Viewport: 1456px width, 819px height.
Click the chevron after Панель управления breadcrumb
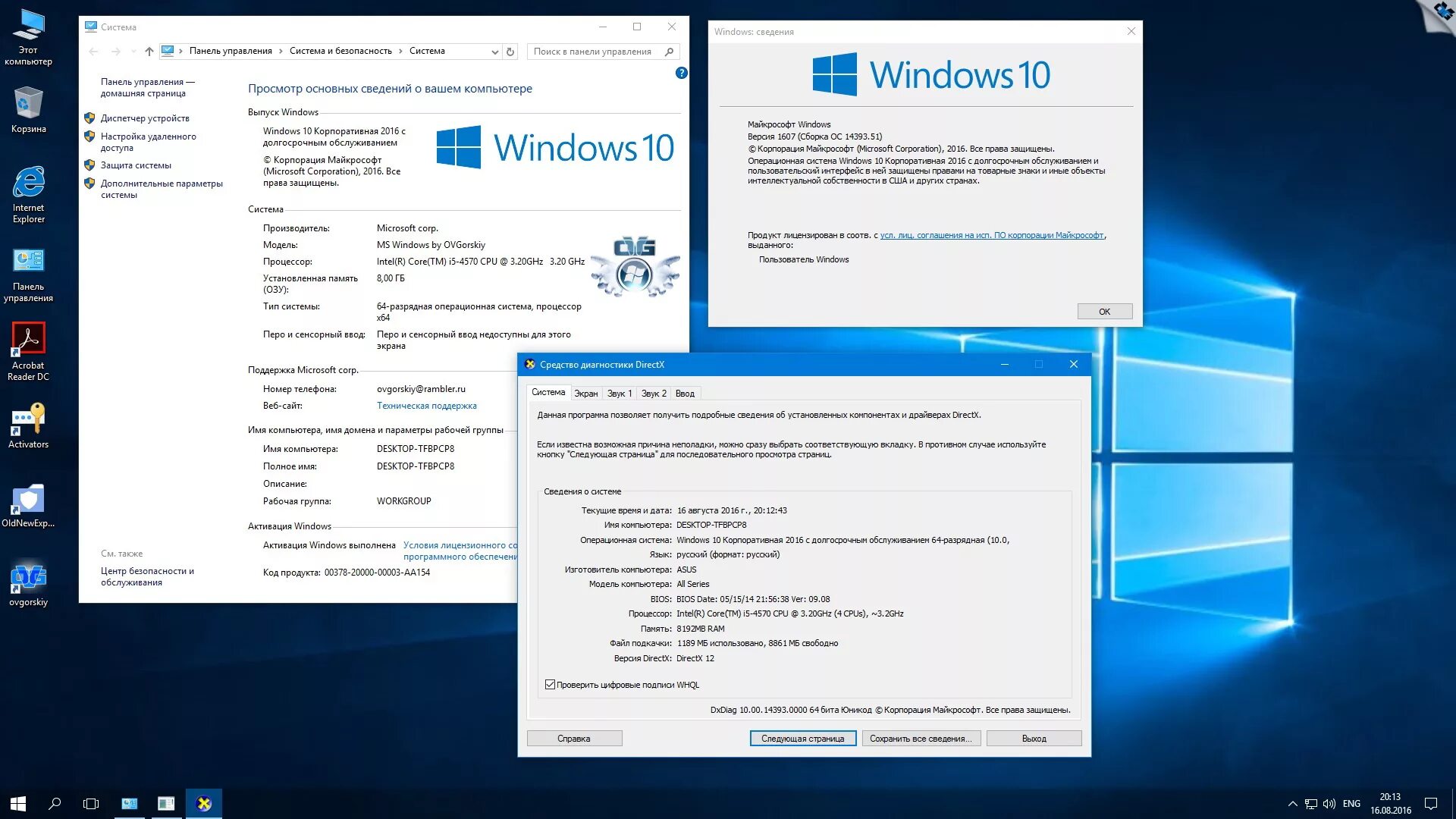pos(281,52)
